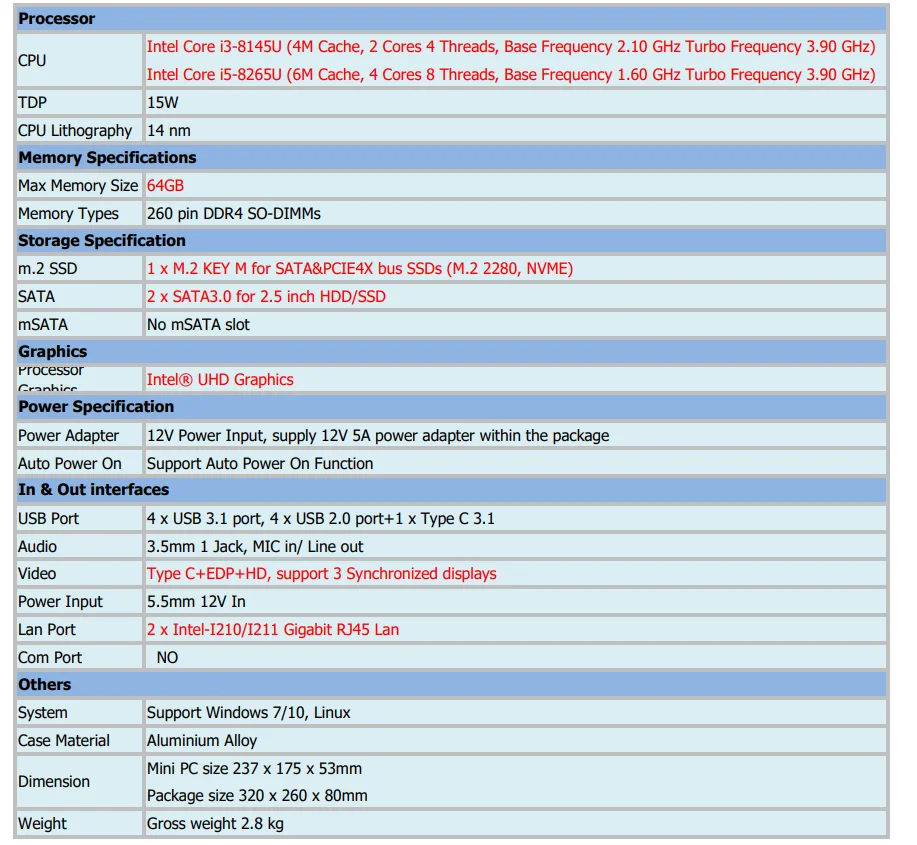Click the Intel-I210/I211 Gigabit RJ45 Lan value

(273, 630)
